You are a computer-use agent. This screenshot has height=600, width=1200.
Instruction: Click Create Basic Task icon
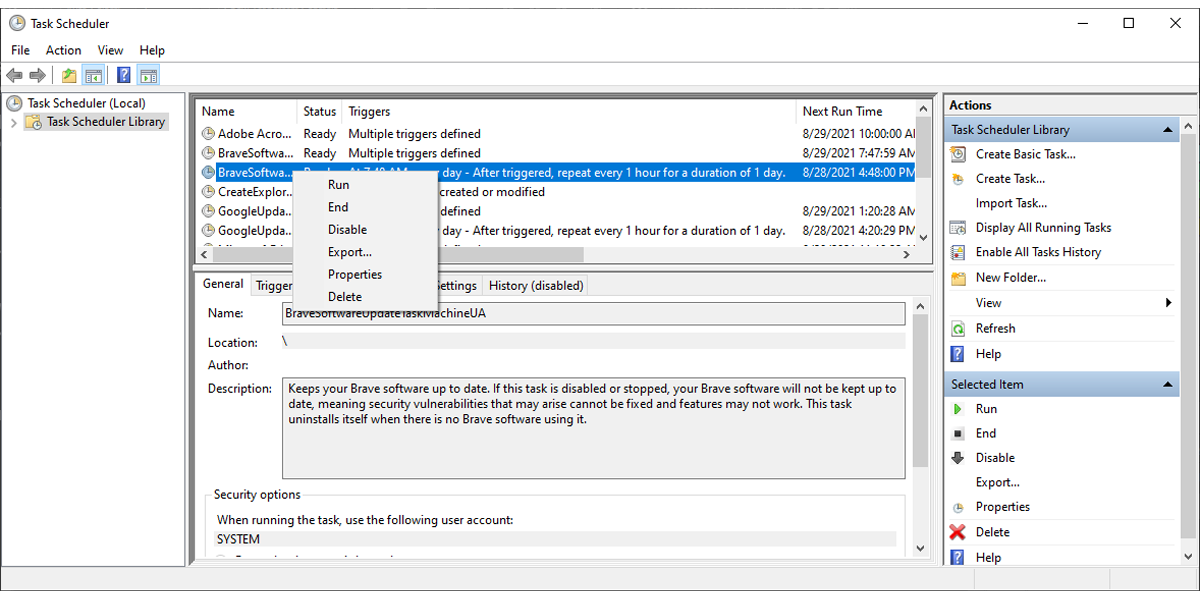958,154
